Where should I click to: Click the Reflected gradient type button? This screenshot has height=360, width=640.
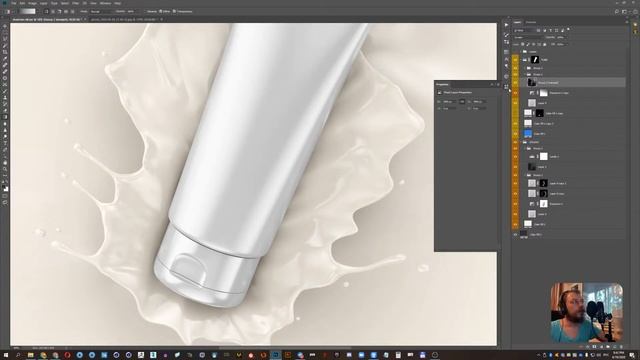(x=66, y=11)
